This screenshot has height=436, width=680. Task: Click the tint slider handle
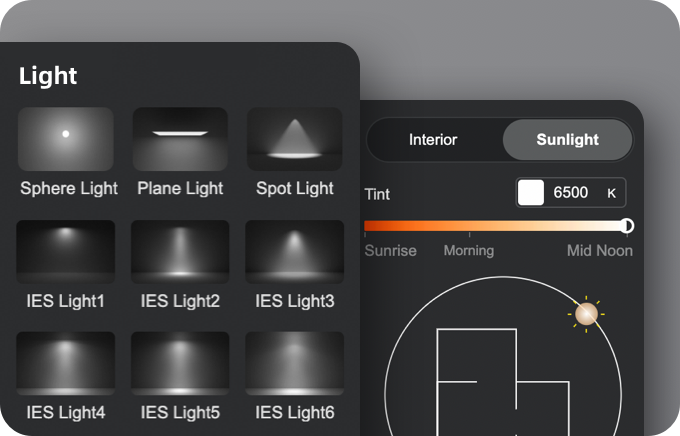[627, 226]
